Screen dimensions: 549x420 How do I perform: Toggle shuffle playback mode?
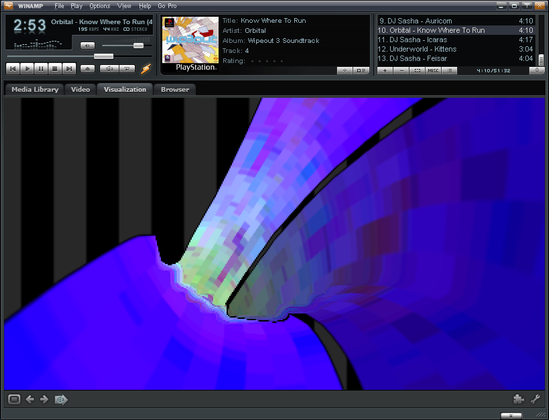[110, 69]
